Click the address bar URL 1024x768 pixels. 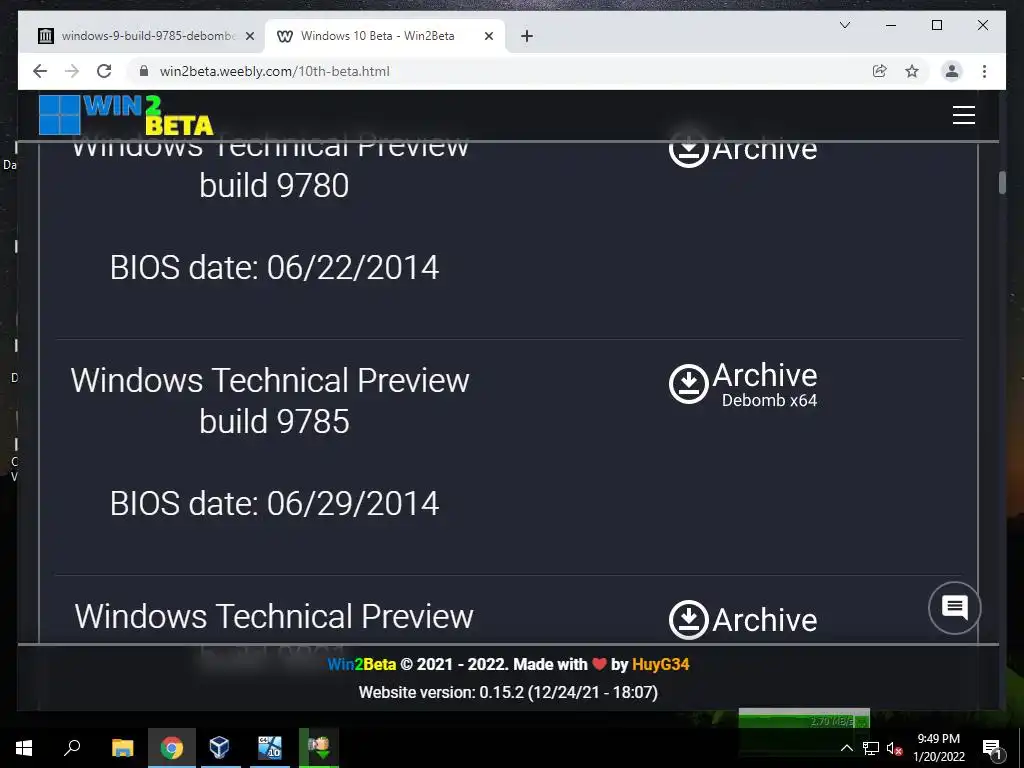[x=274, y=71]
